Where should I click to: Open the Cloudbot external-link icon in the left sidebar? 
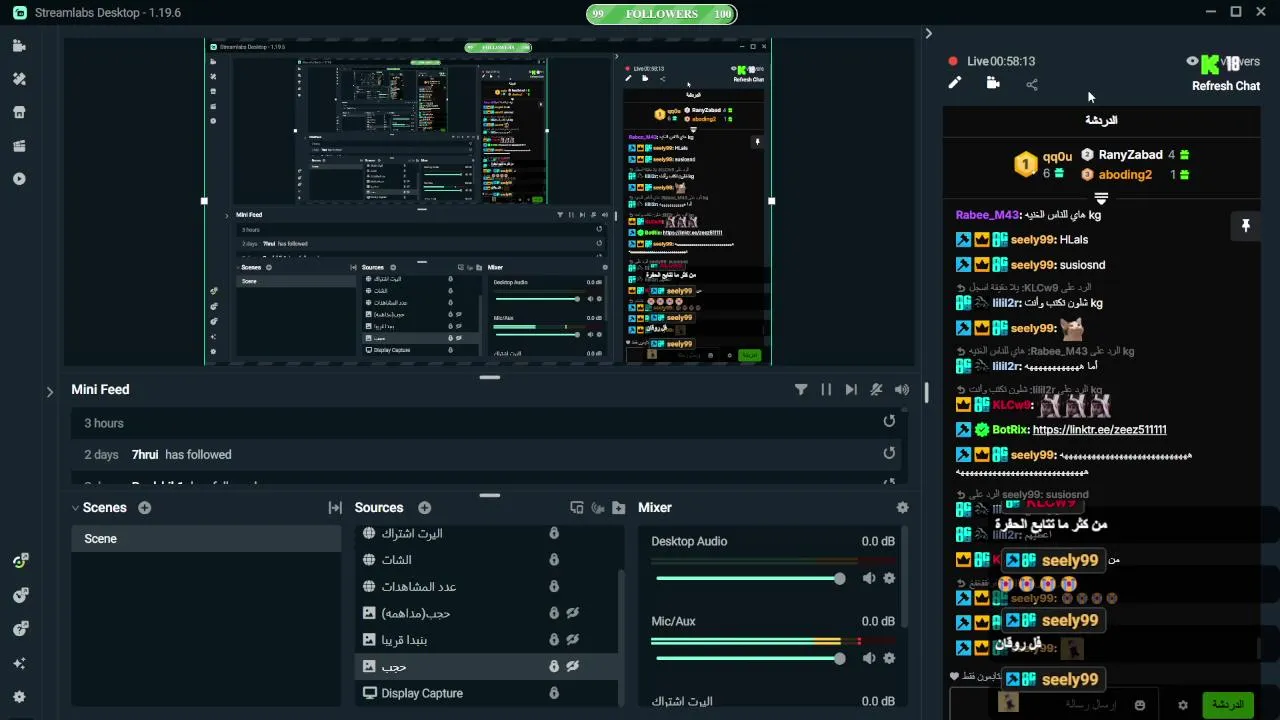pyautogui.click(x=19, y=596)
